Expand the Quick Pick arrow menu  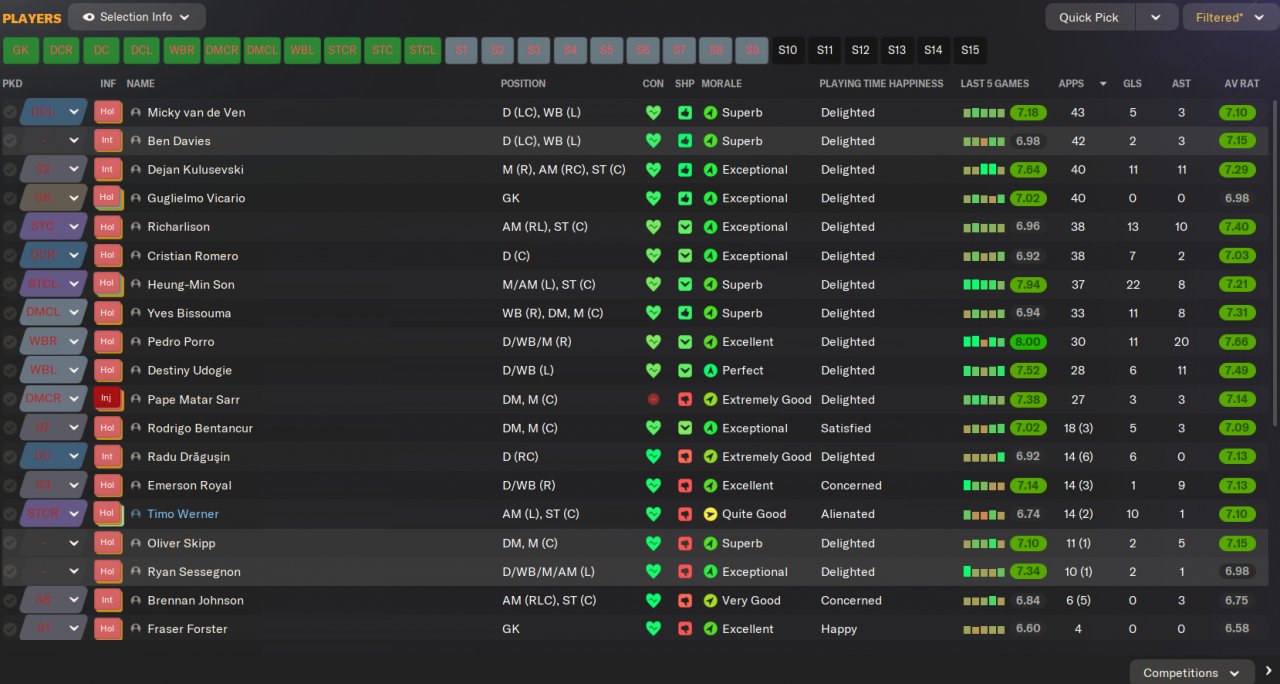(x=1155, y=17)
